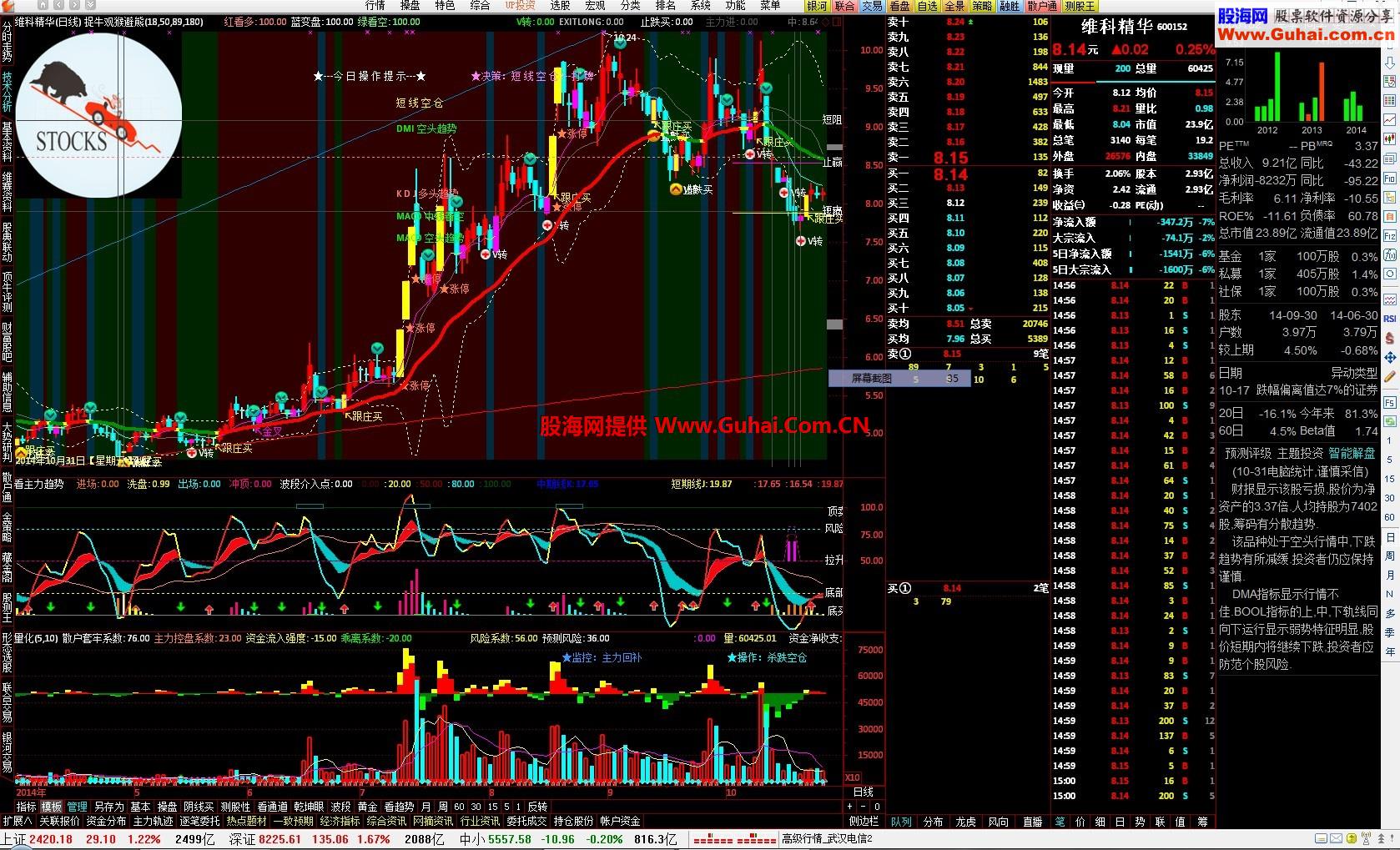Screen dimensions: 1400x850
Task: Click the 主题投资 link
Action: pyautogui.click(x=1300, y=453)
